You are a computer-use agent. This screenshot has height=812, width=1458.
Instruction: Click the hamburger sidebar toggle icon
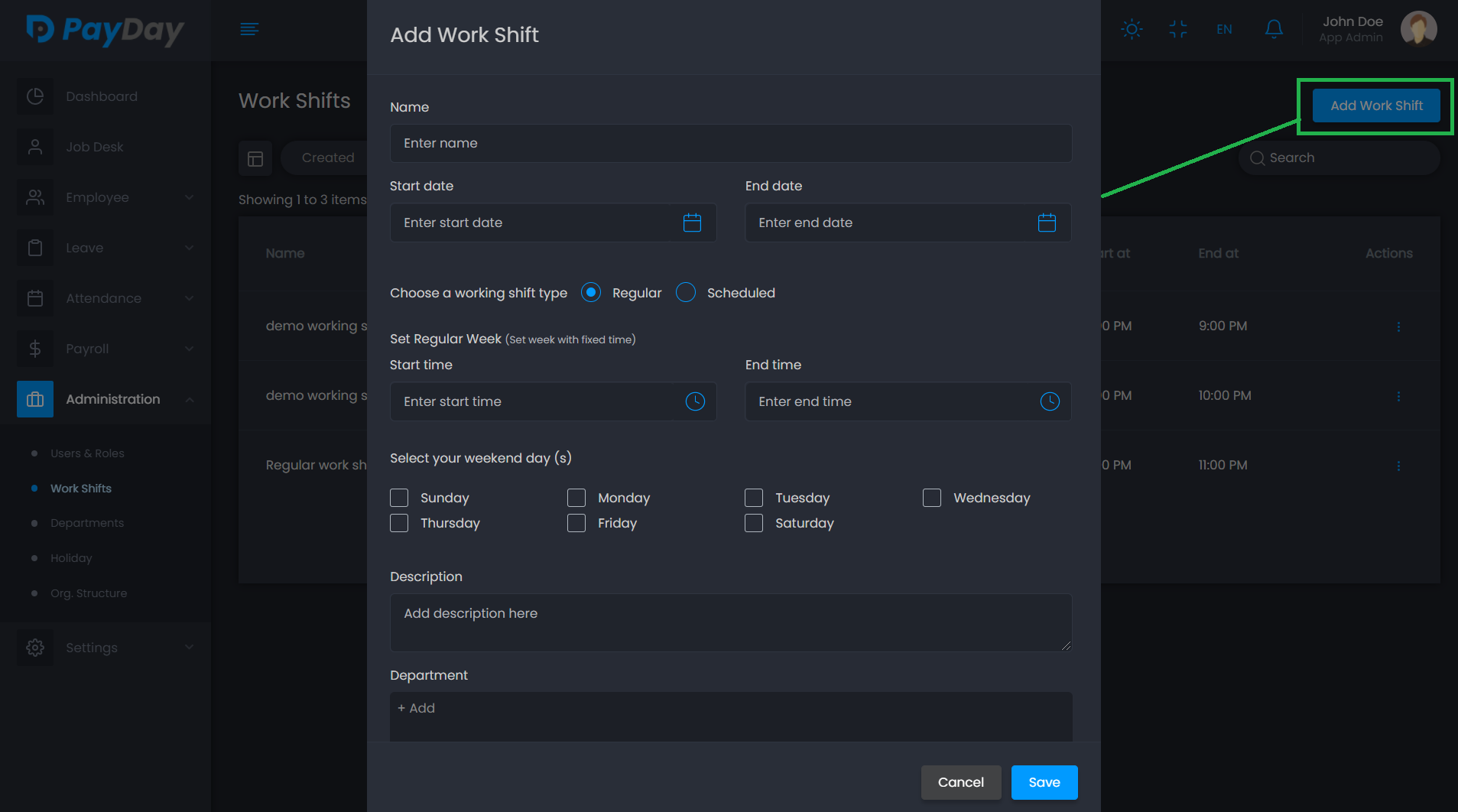click(249, 29)
